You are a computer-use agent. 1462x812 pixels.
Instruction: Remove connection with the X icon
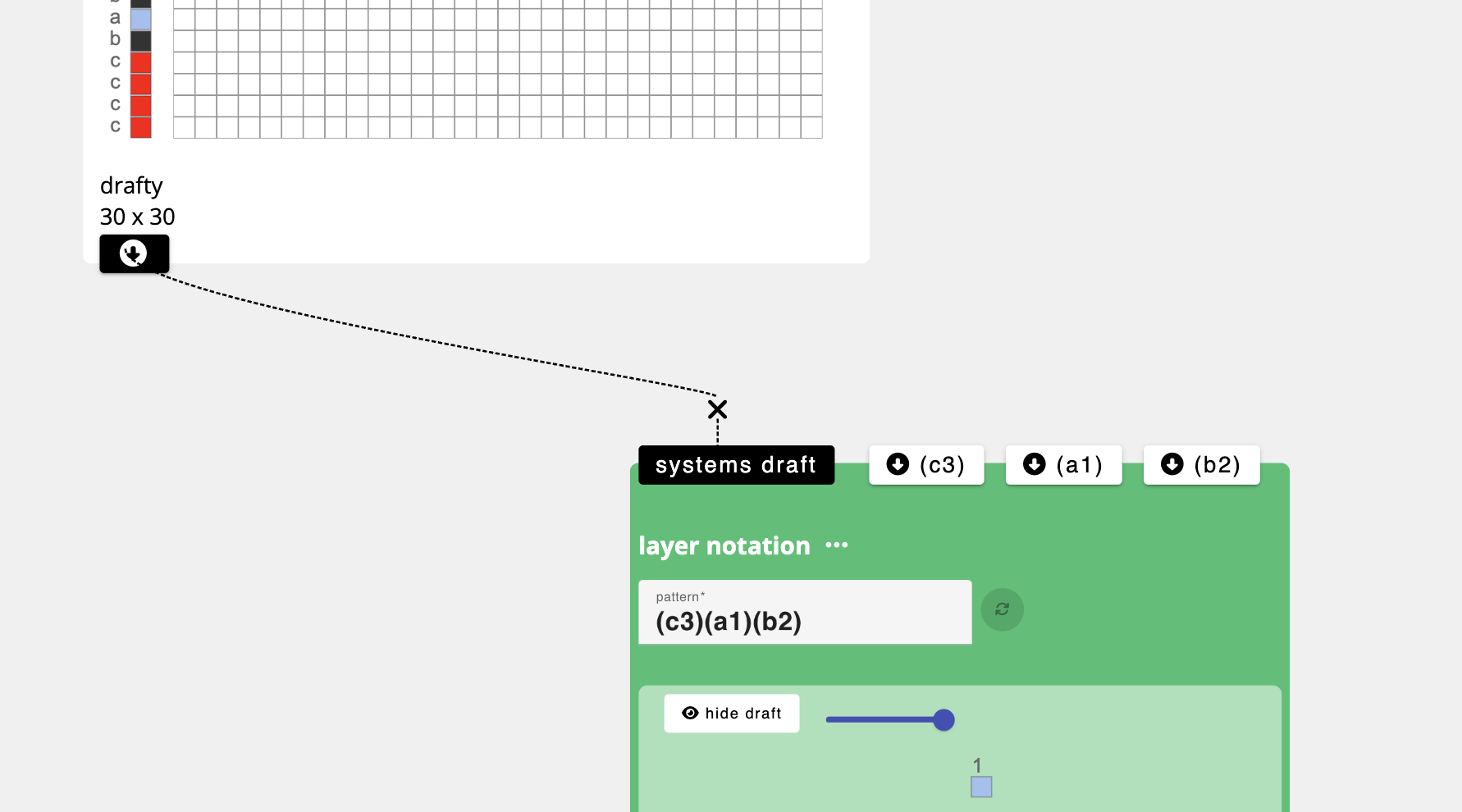[x=717, y=409]
